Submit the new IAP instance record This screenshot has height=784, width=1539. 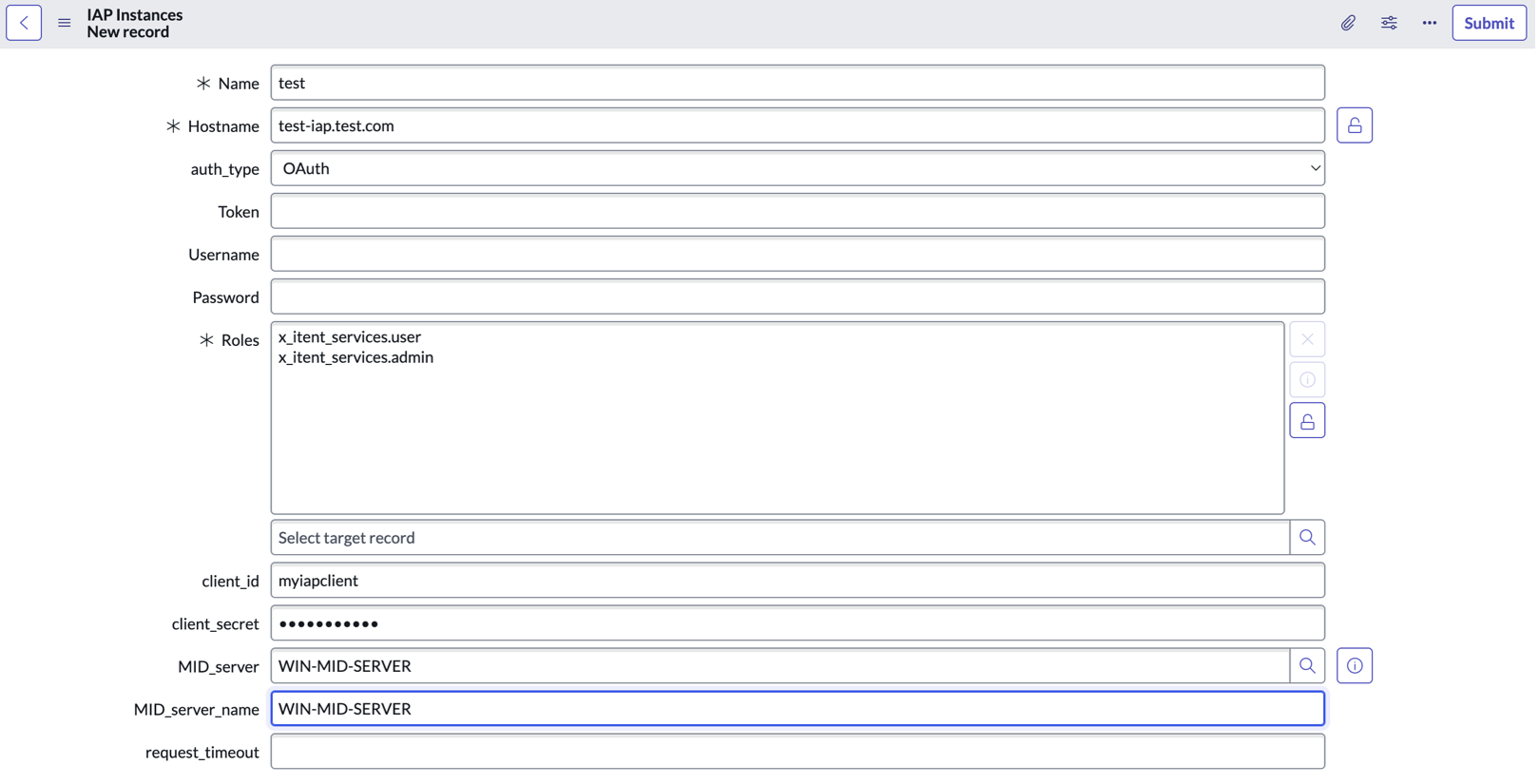(1489, 23)
